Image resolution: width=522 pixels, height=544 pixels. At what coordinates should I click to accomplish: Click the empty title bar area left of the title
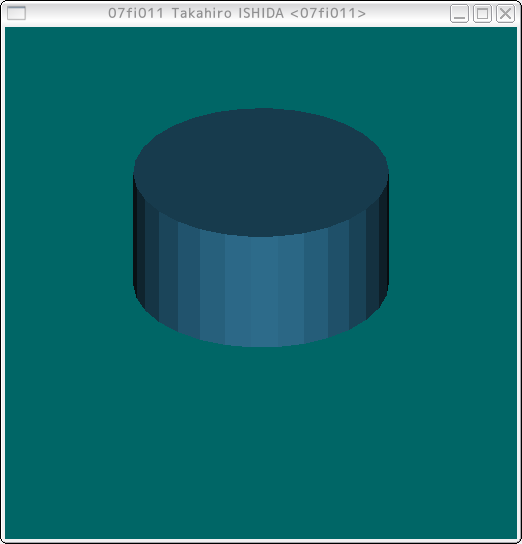(x=66, y=14)
